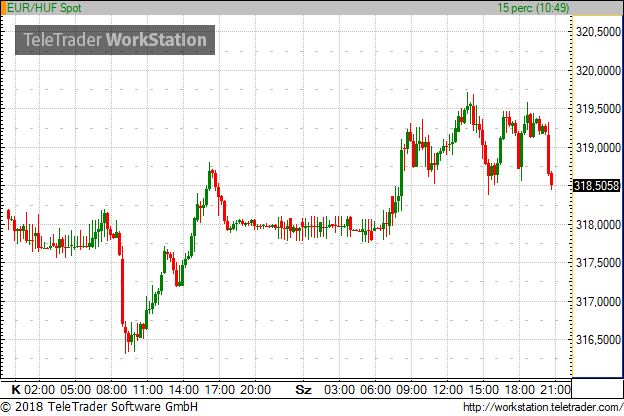Click the 320,5000 price axis label

[x=598, y=32]
